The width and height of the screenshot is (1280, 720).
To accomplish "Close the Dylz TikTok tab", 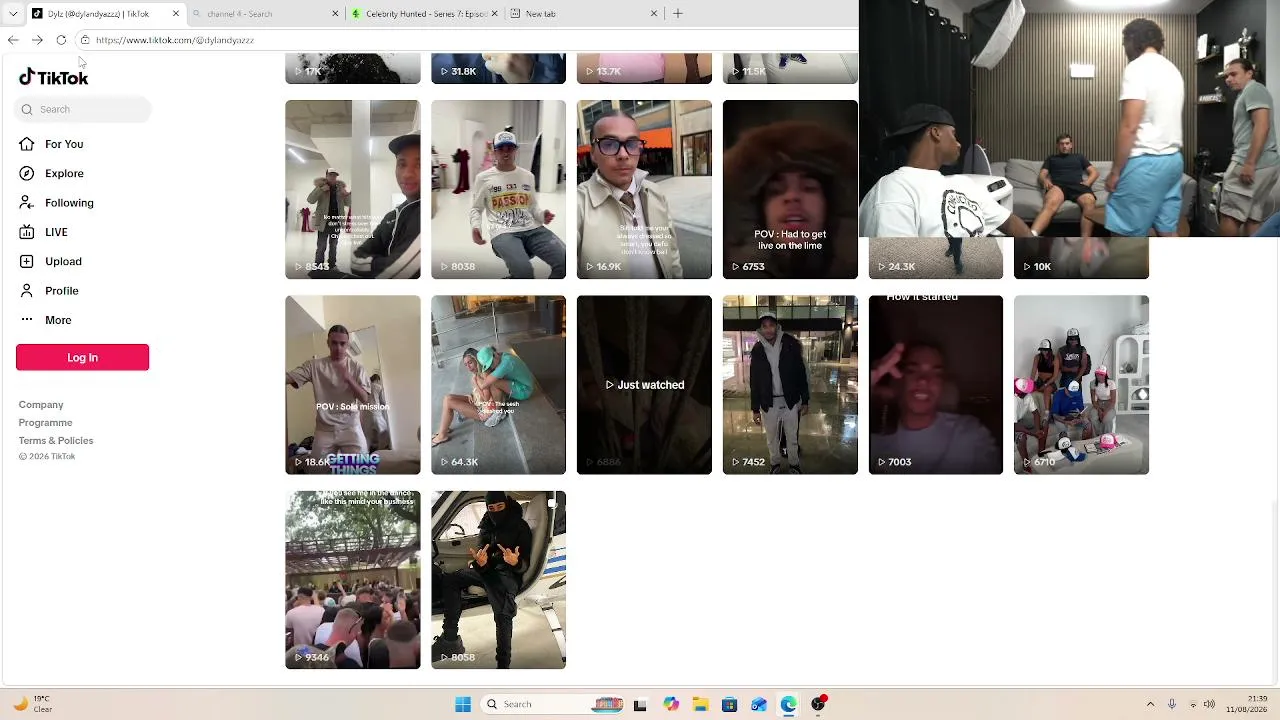I will pyautogui.click(x=176, y=14).
